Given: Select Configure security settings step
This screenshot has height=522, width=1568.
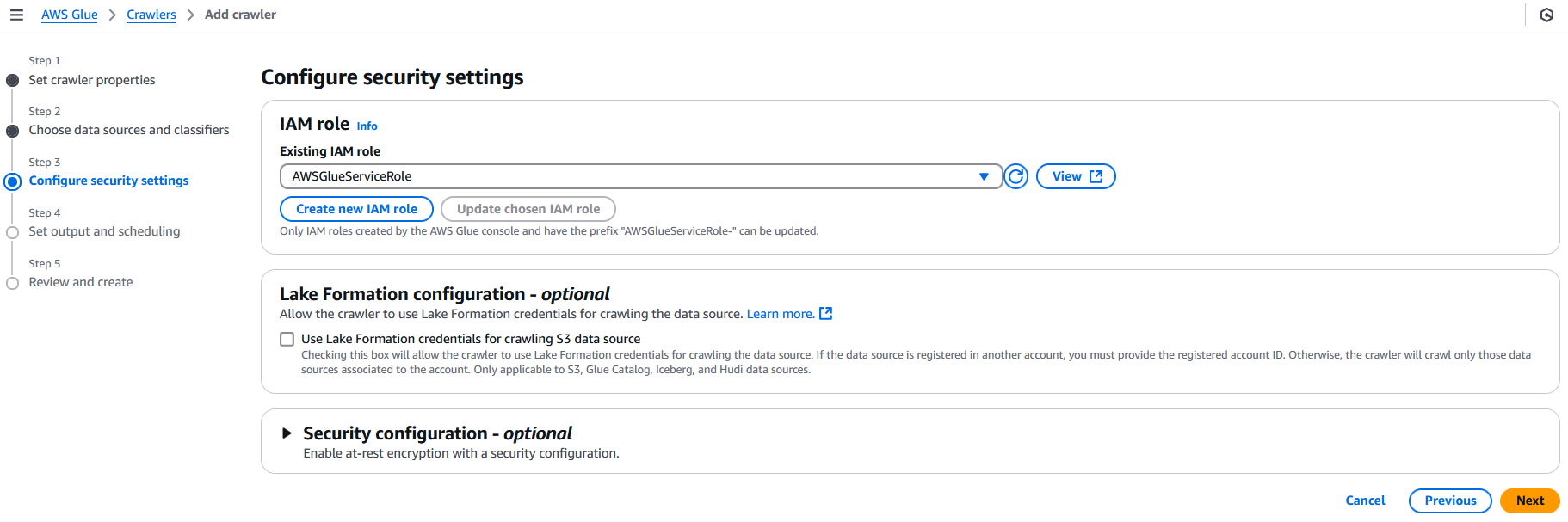Looking at the screenshot, I should [x=109, y=181].
